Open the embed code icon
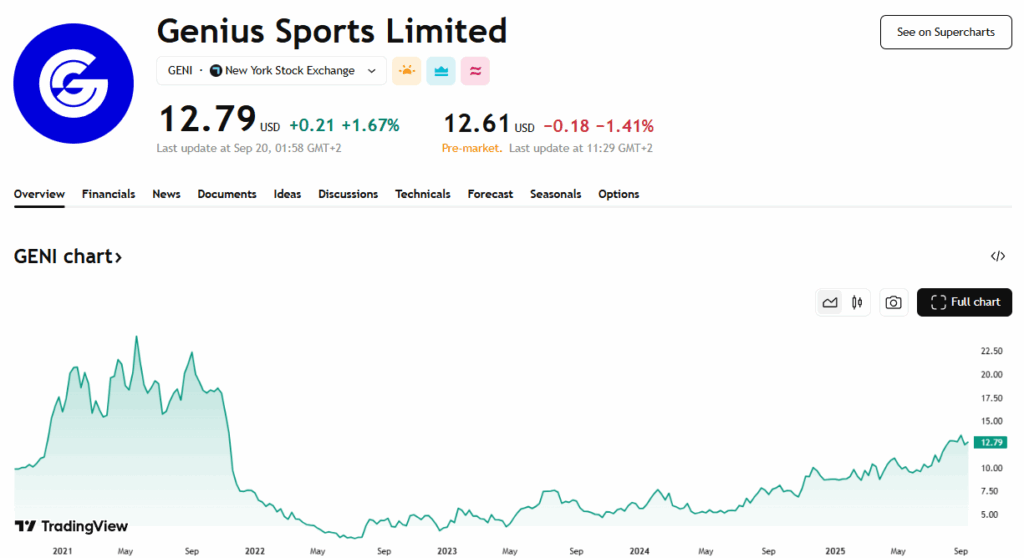1024x558 pixels. coord(997,256)
